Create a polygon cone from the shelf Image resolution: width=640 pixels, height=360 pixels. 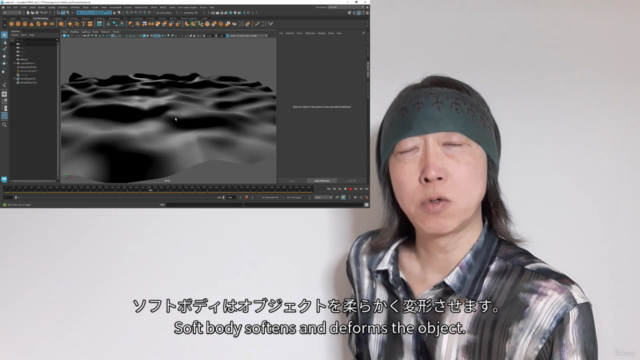(x=31, y=24)
